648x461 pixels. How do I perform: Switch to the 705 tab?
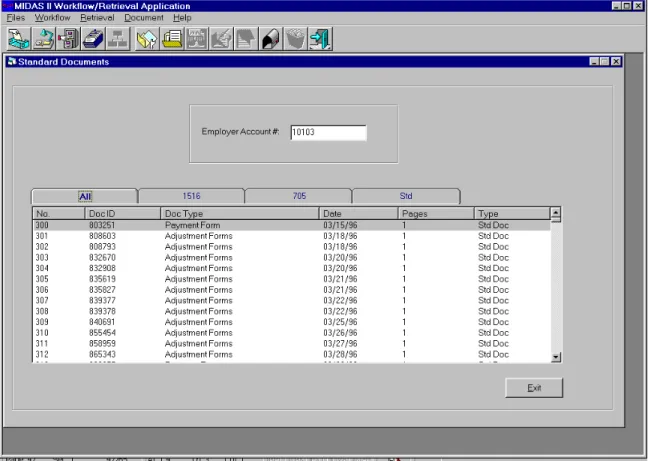[299, 196]
